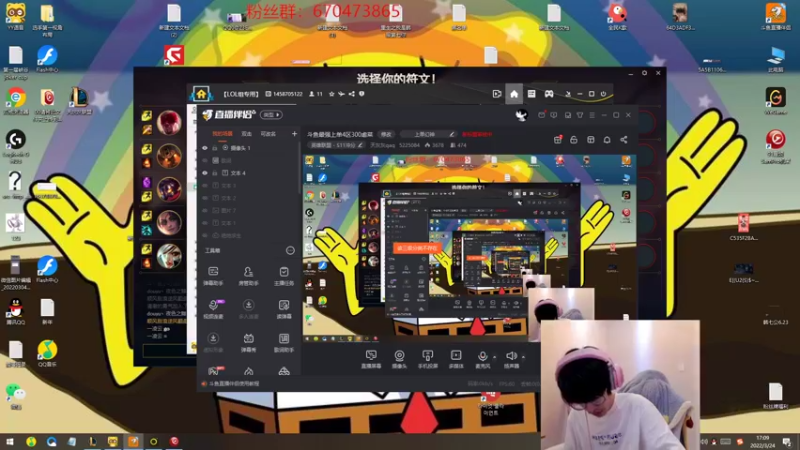Click the red taskbar icon at right of pinned apps
This screenshot has height=450, width=800.
174,441
